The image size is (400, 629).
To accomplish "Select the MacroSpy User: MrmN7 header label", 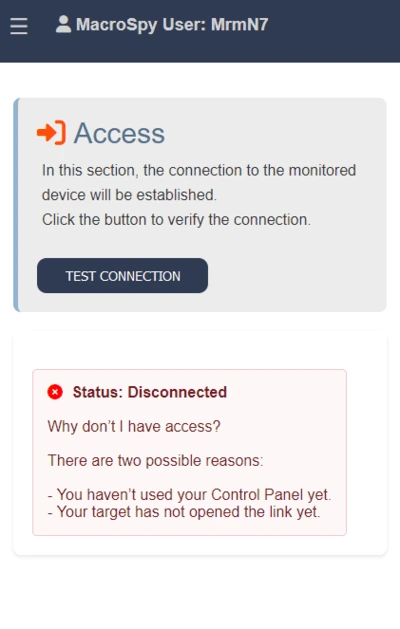I will pyautogui.click(x=172, y=24).
